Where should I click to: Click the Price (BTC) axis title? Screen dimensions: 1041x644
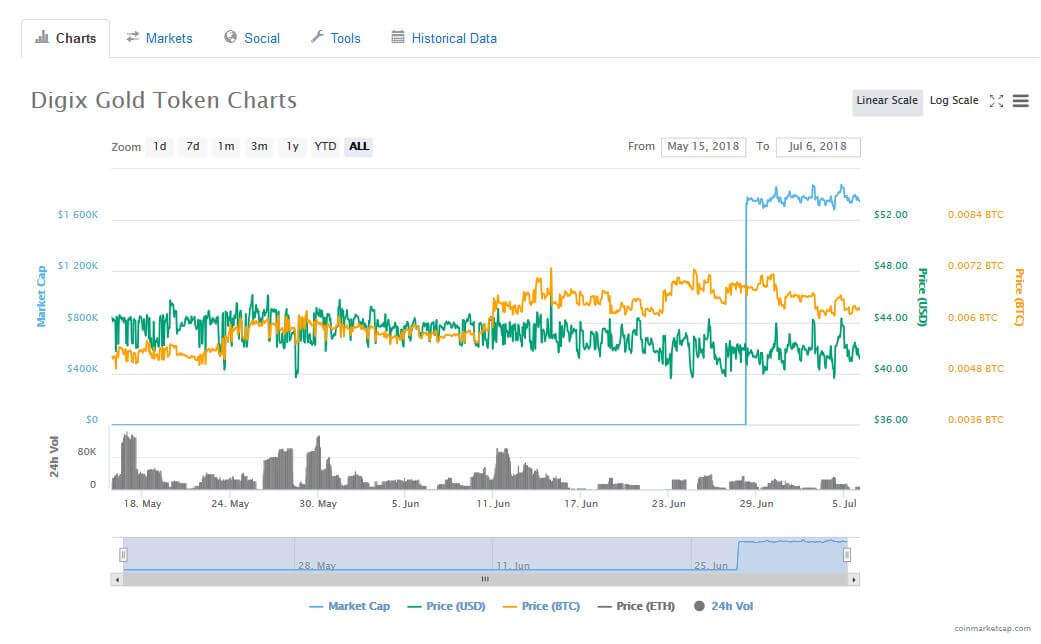[1019, 297]
